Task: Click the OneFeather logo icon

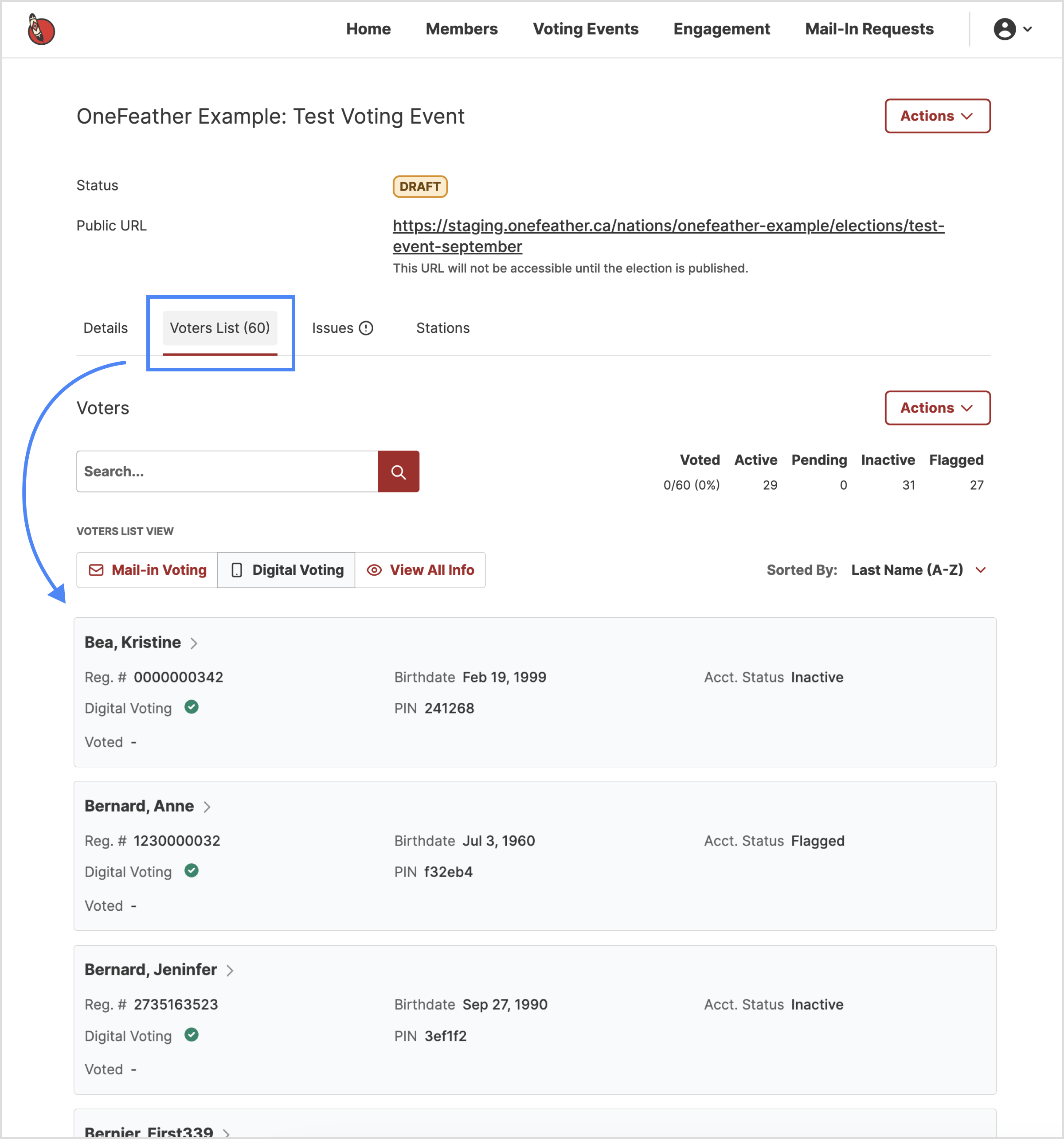Action: [x=41, y=29]
